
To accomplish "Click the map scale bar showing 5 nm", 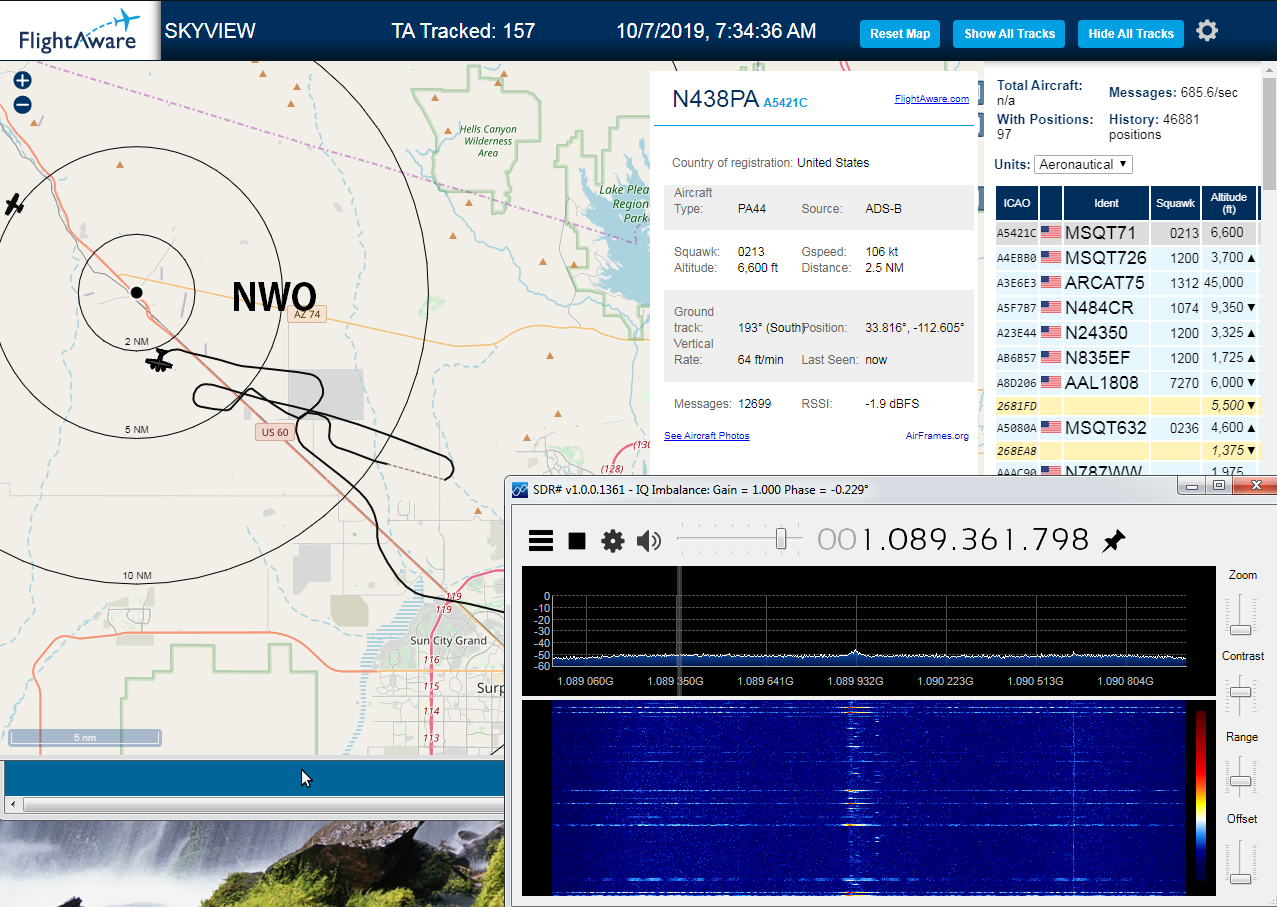I will 85,738.
